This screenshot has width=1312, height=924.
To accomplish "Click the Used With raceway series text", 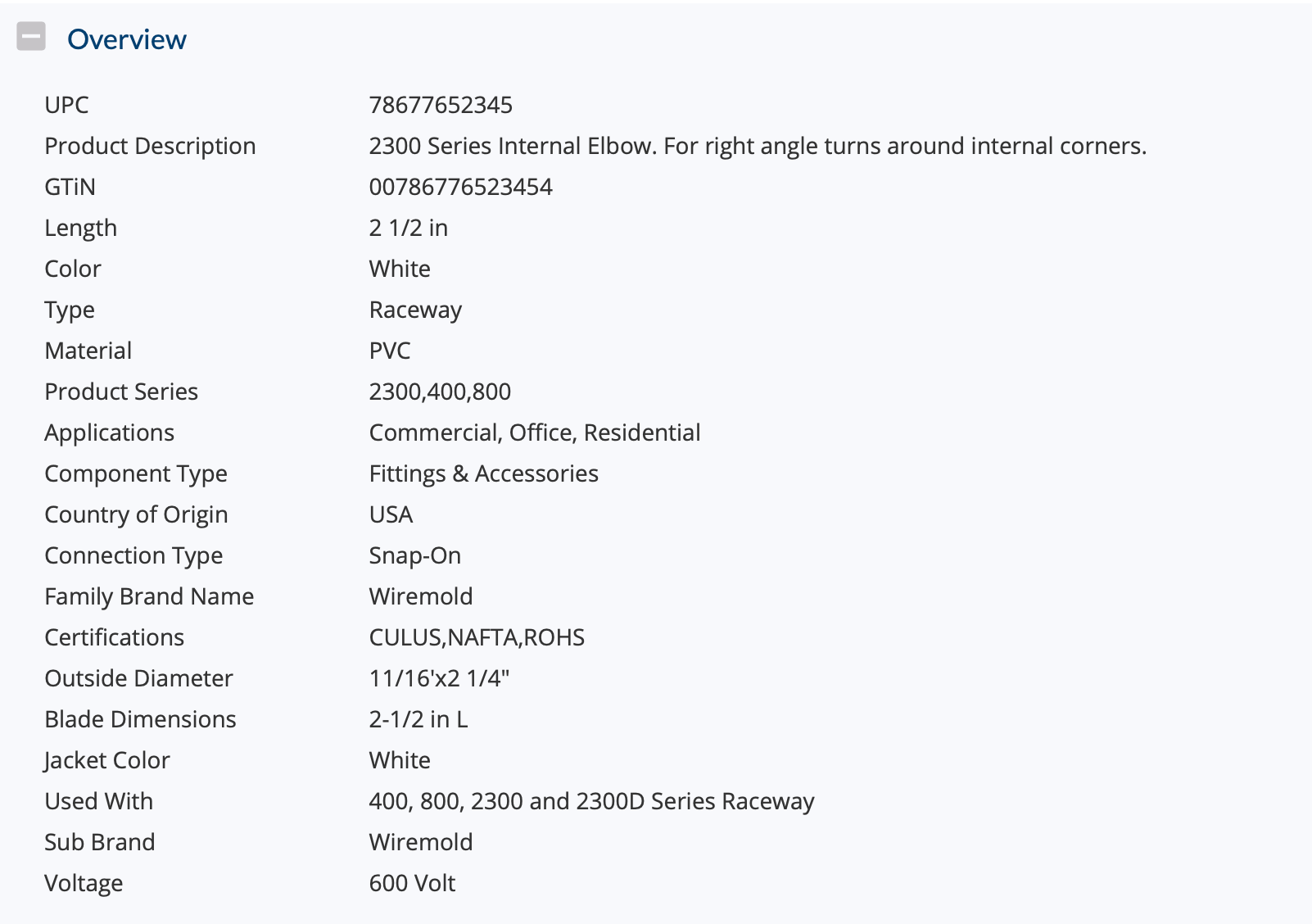I will click(591, 802).
